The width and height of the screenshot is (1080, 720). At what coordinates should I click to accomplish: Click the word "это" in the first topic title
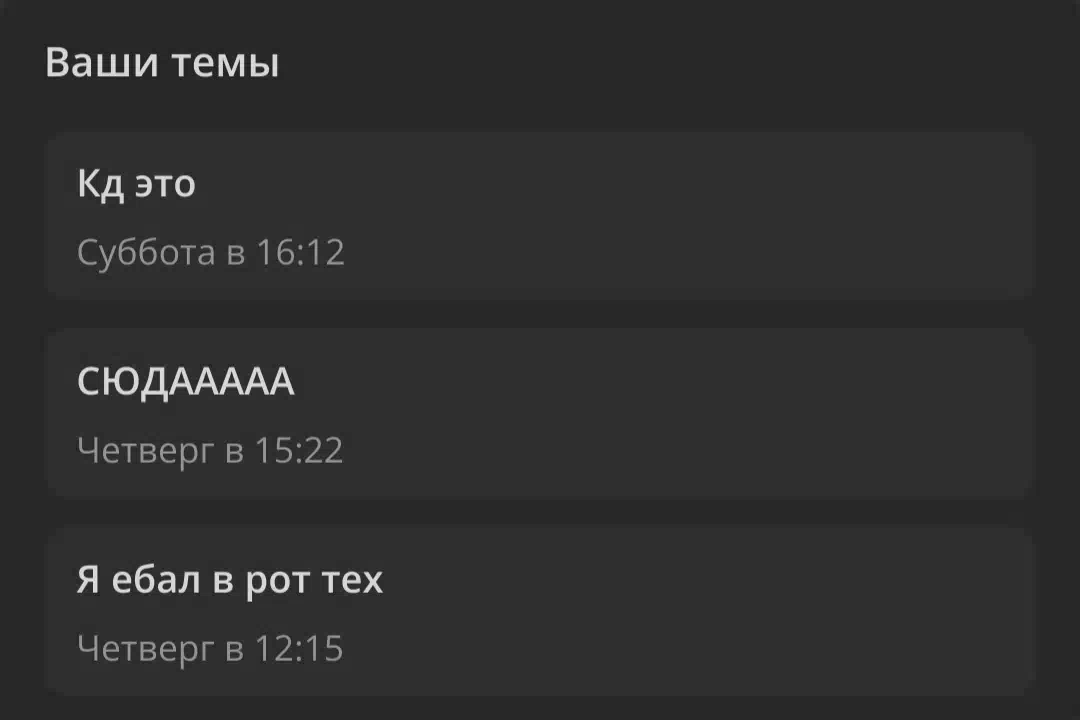click(165, 184)
